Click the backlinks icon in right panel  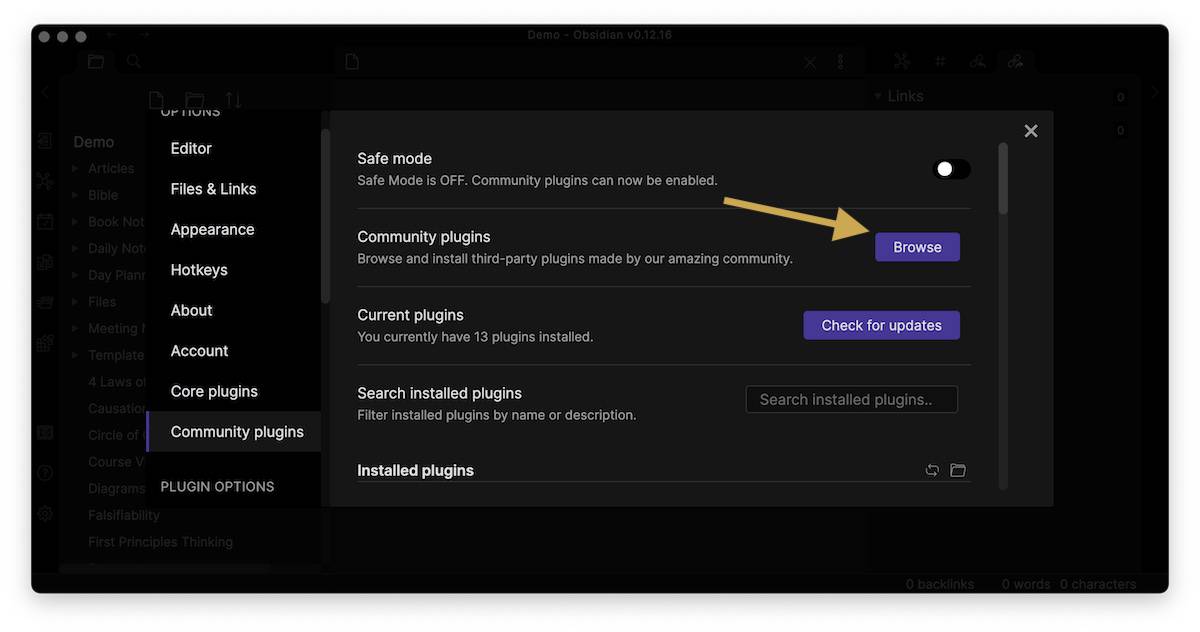click(x=977, y=61)
